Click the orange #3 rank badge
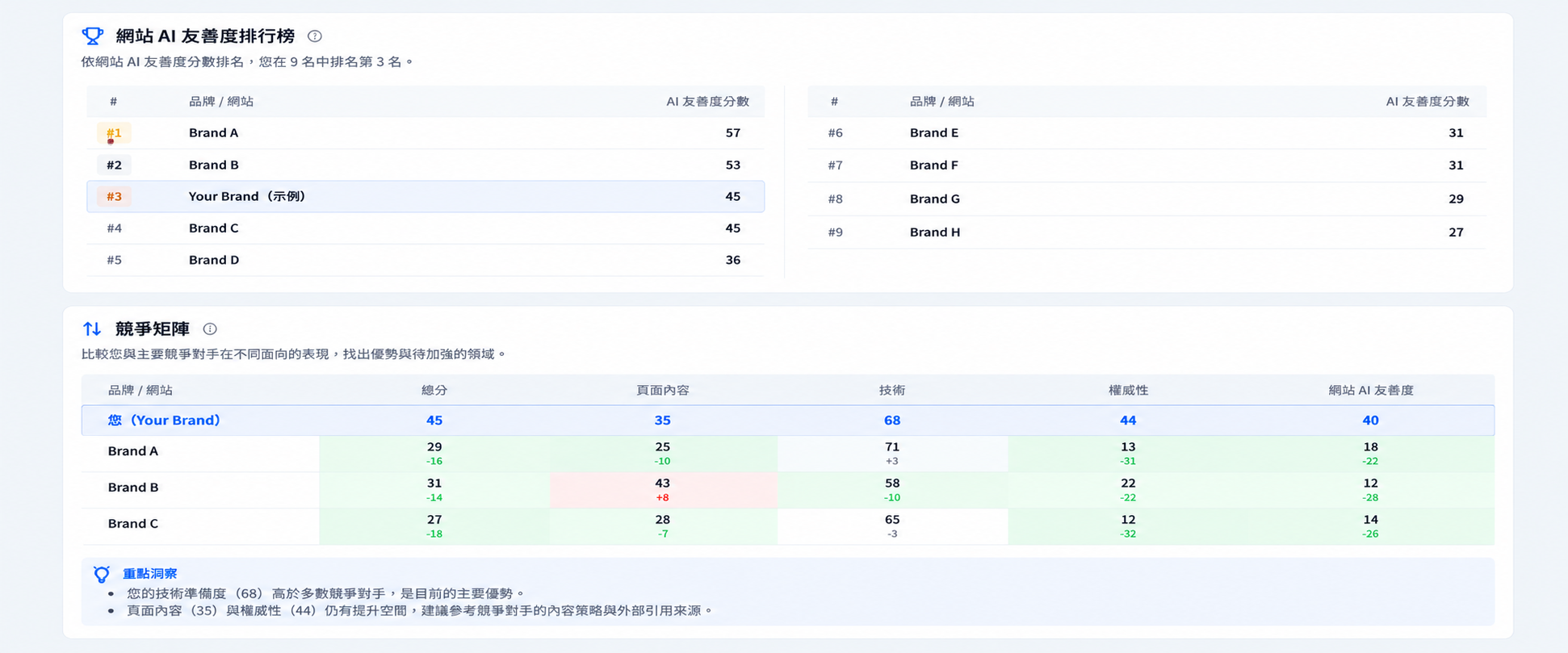Image resolution: width=1568 pixels, height=653 pixels. click(x=114, y=196)
